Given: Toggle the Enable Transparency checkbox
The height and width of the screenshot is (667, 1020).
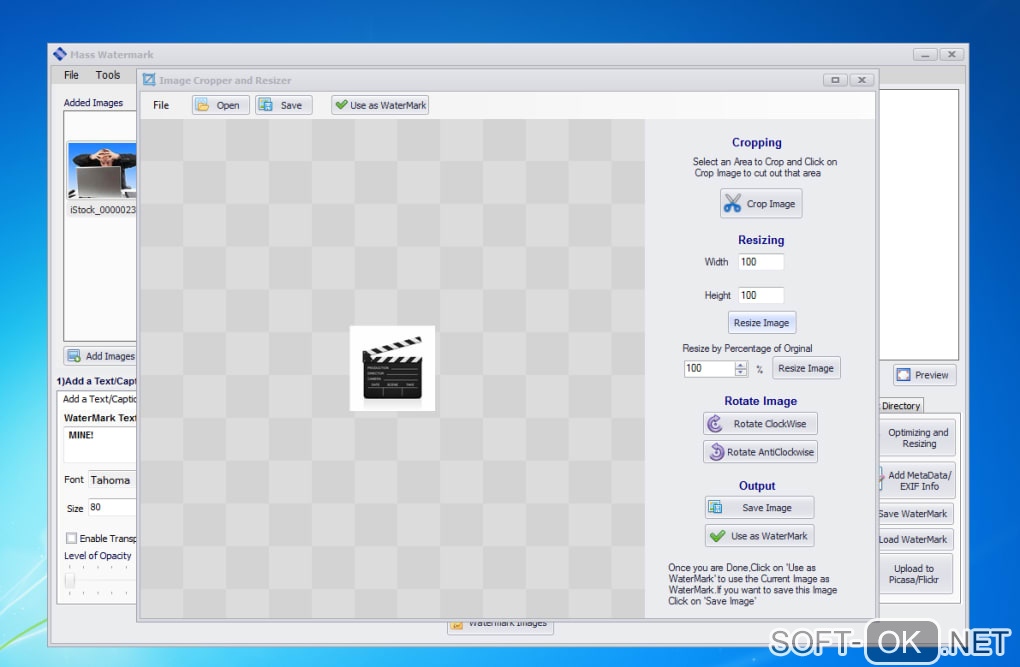Looking at the screenshot, I should pyautogui.click(x=71, y=538).
